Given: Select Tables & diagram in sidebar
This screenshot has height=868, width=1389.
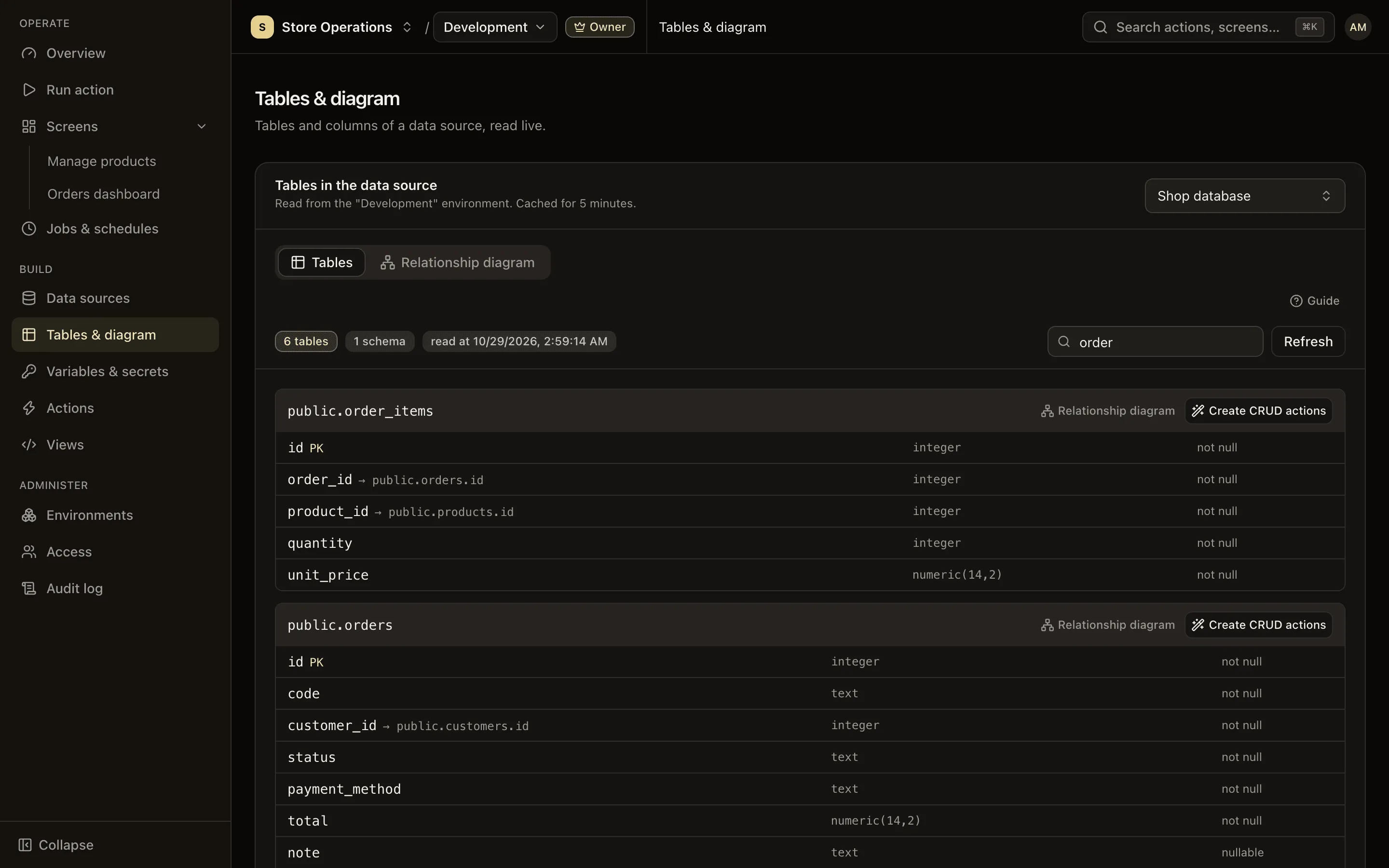Looking at the screenshot, I should click(x=115, y=335).
